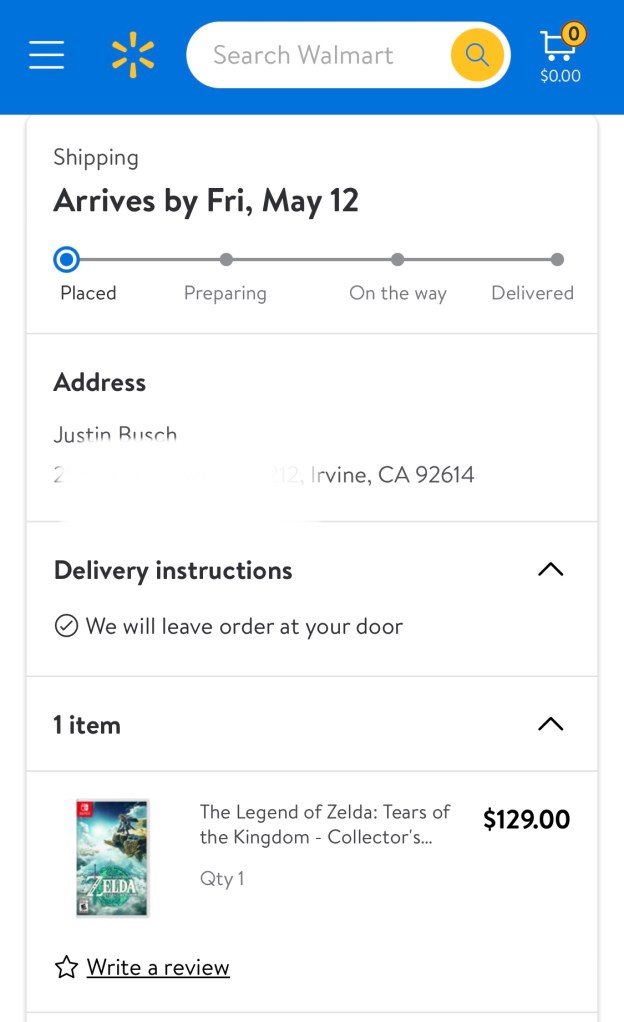
Task: Click the Zelda game cover thumbnail
Action: point(112,858)
